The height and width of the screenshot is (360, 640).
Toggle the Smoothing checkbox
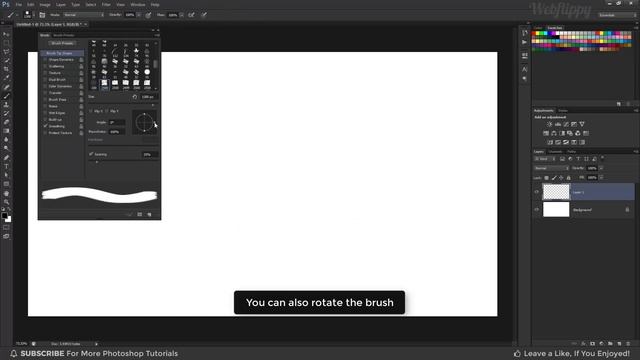point(45,126)
